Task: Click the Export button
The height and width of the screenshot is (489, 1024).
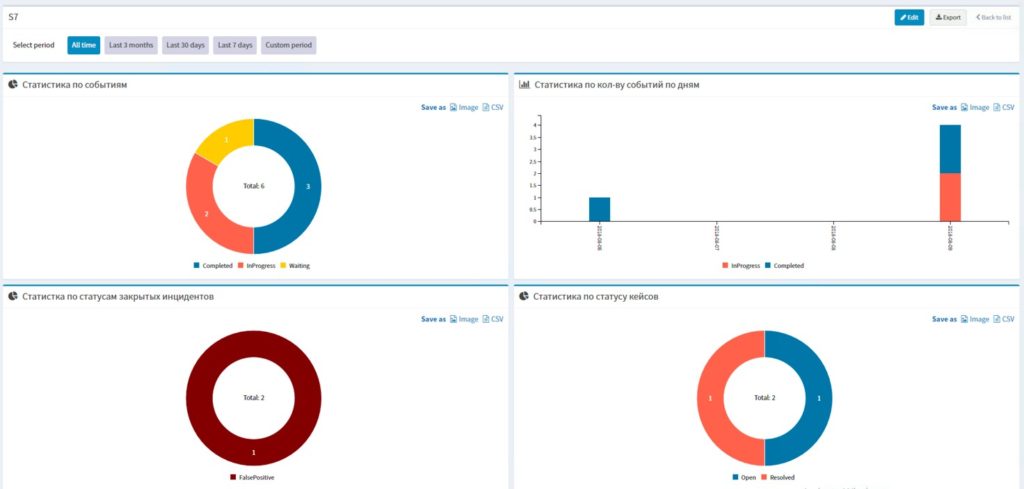Action: click(948, 17)
